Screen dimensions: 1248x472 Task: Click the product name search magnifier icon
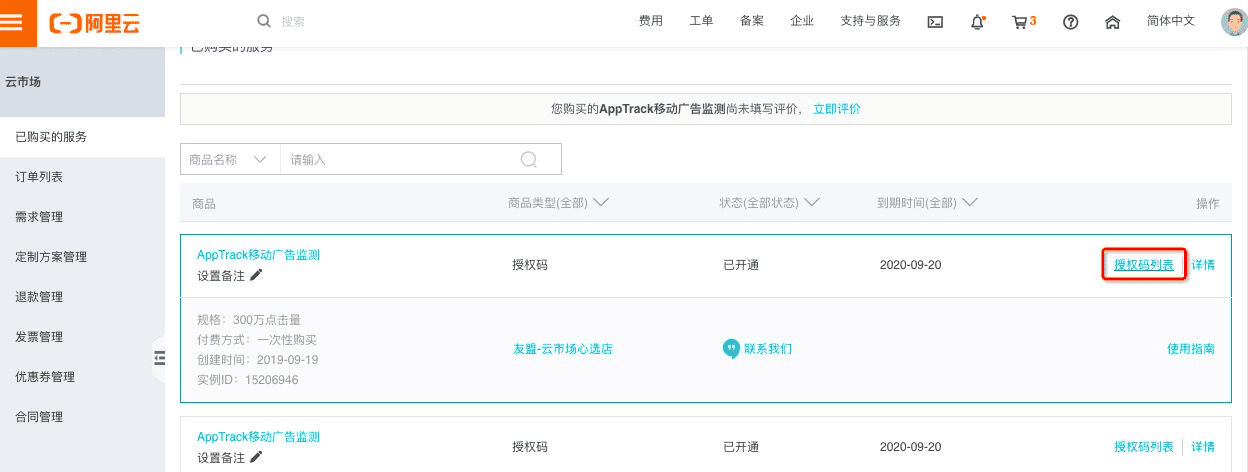(529, 159)
